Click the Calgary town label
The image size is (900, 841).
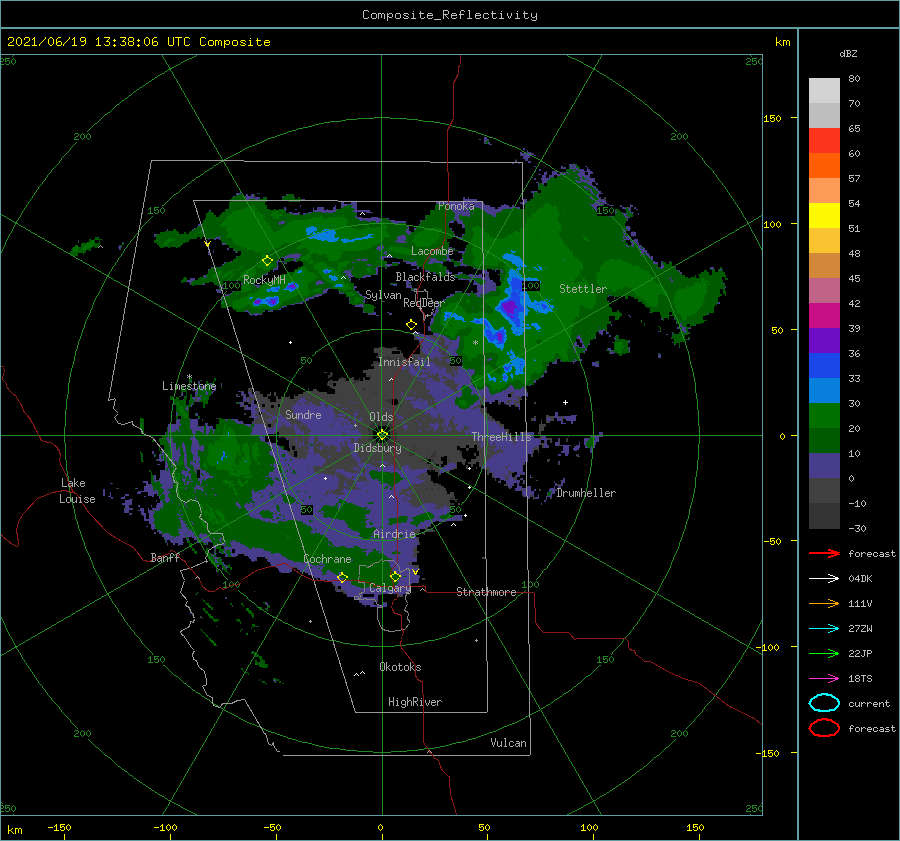click(x=390, y=588)
